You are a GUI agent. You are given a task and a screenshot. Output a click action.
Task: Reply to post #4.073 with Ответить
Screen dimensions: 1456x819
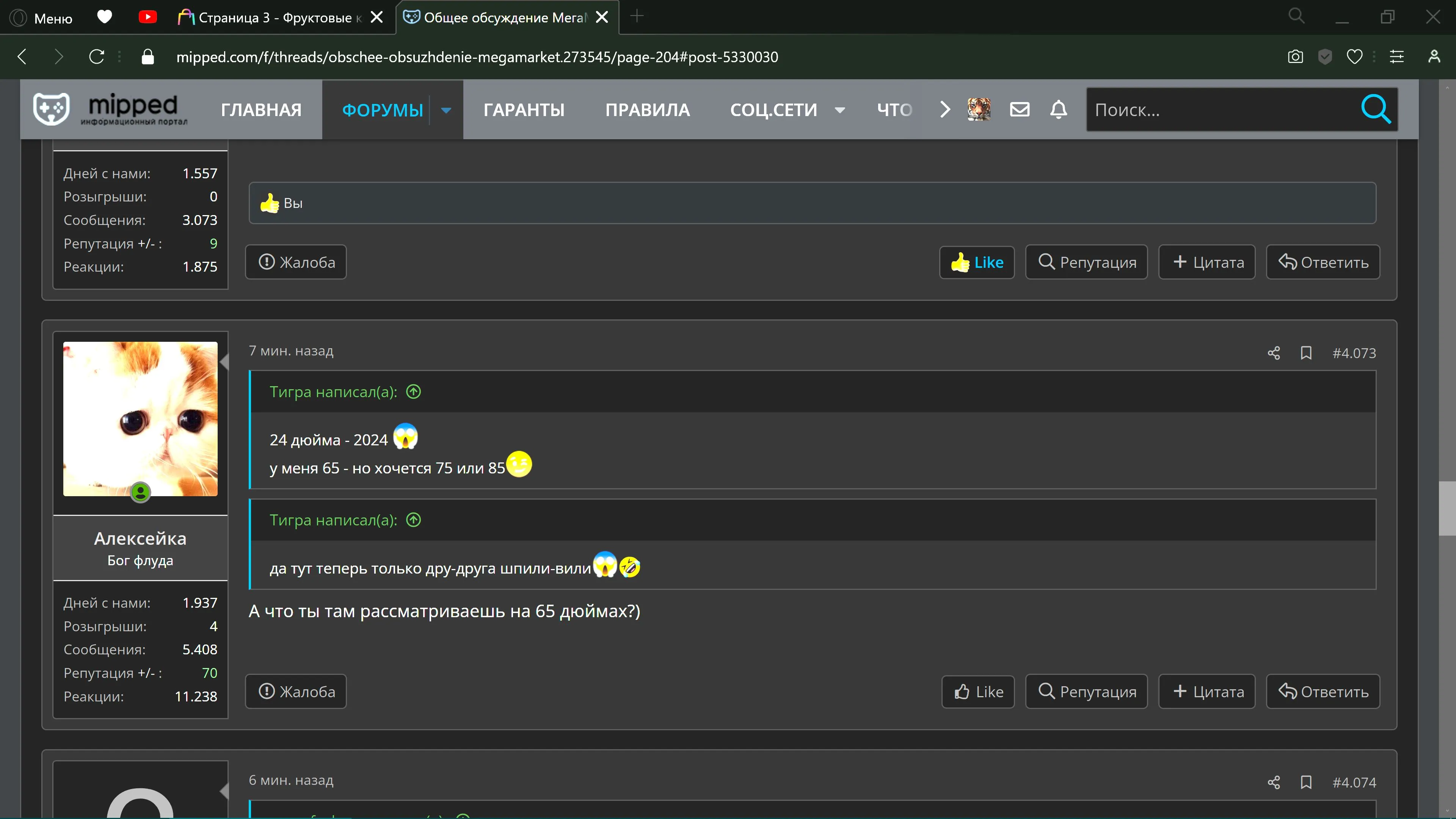(1323, 691)
